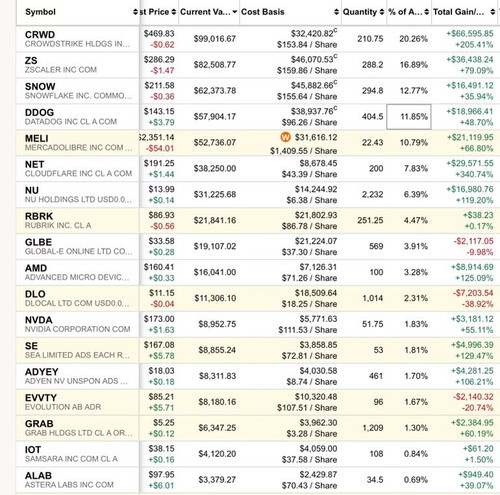
Task: Sort by % of Account column arrows
Action: coord(427,12)
